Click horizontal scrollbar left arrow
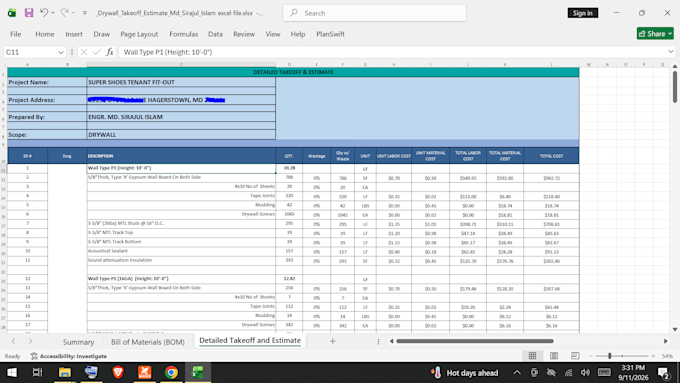Screen dimensions: 680x383 coord(392,341)
